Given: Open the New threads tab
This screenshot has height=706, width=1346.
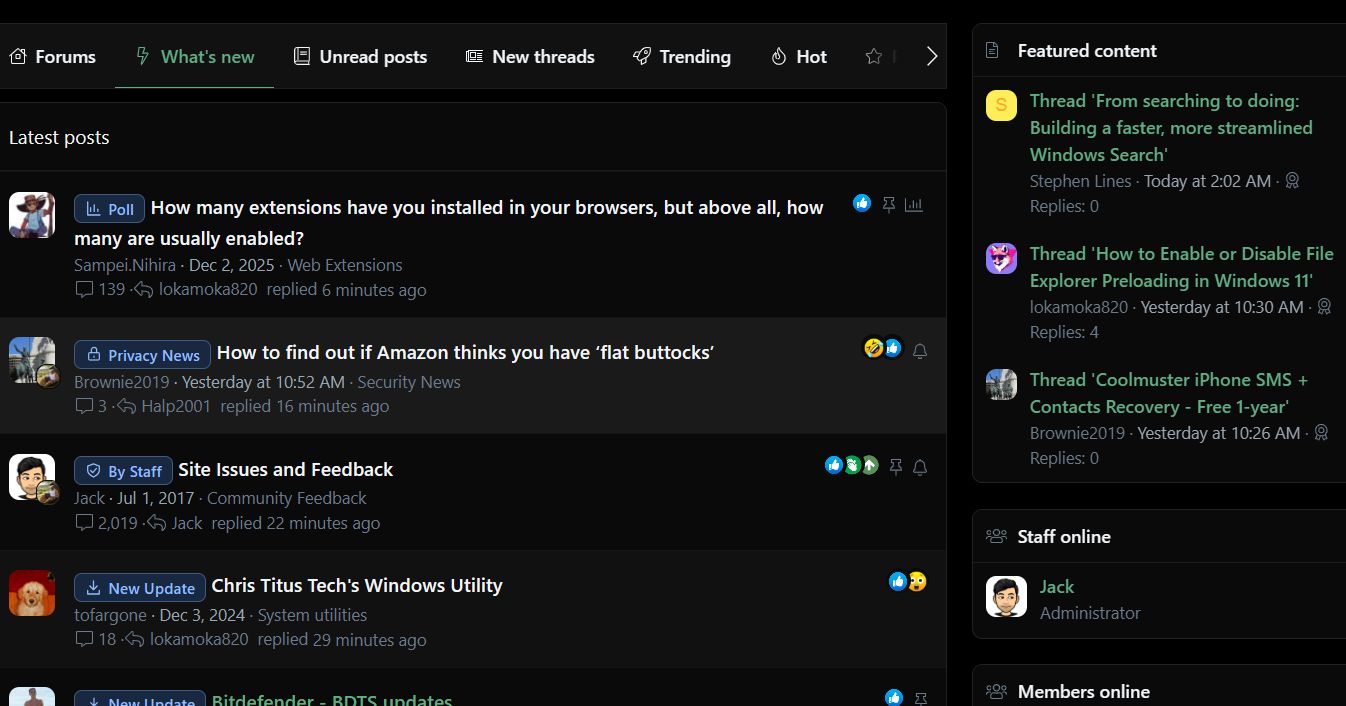Looking at the screenshot, I should [x=530, y=57].
